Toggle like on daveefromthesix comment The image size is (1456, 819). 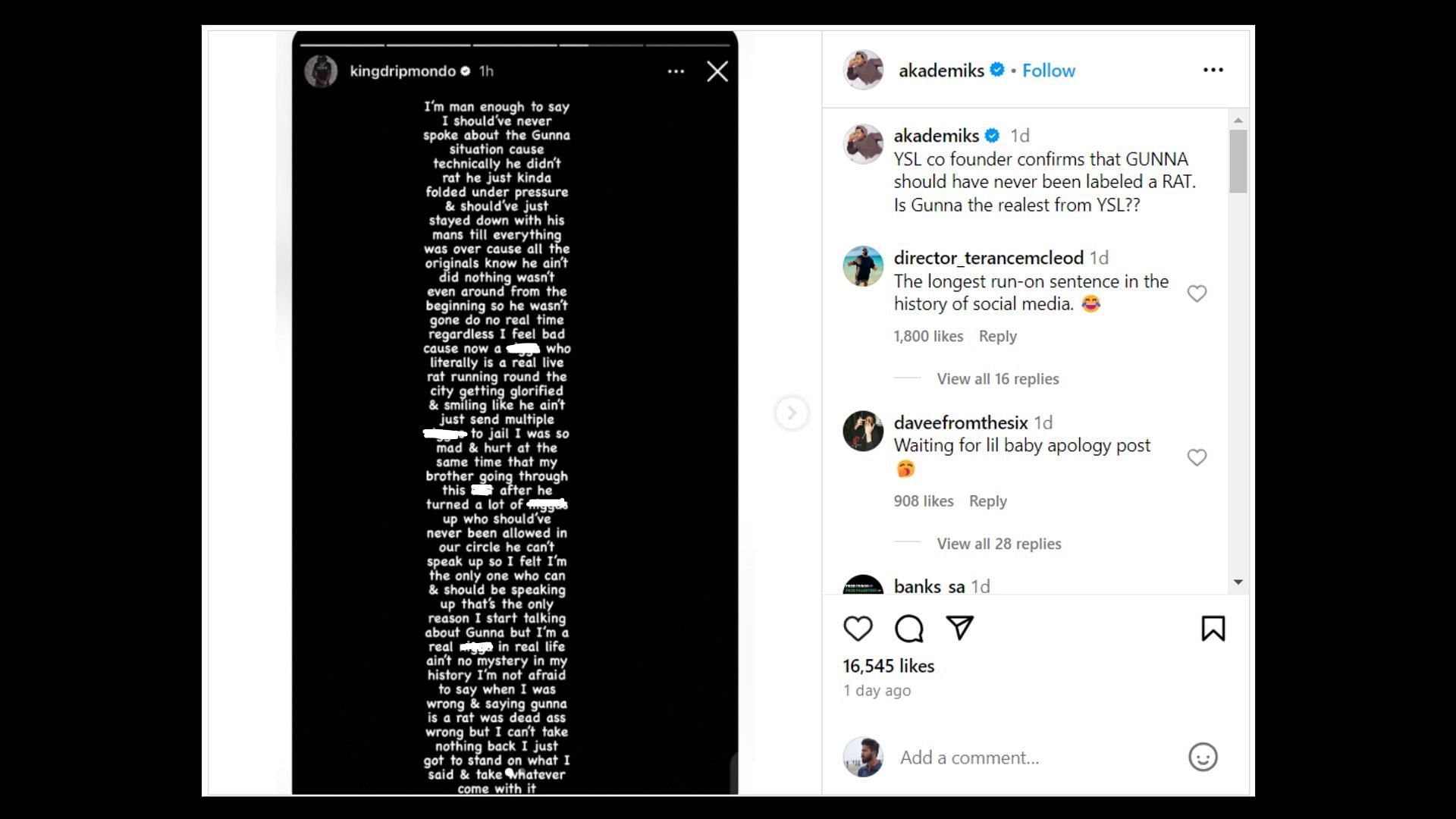[x=1197, y=457]
